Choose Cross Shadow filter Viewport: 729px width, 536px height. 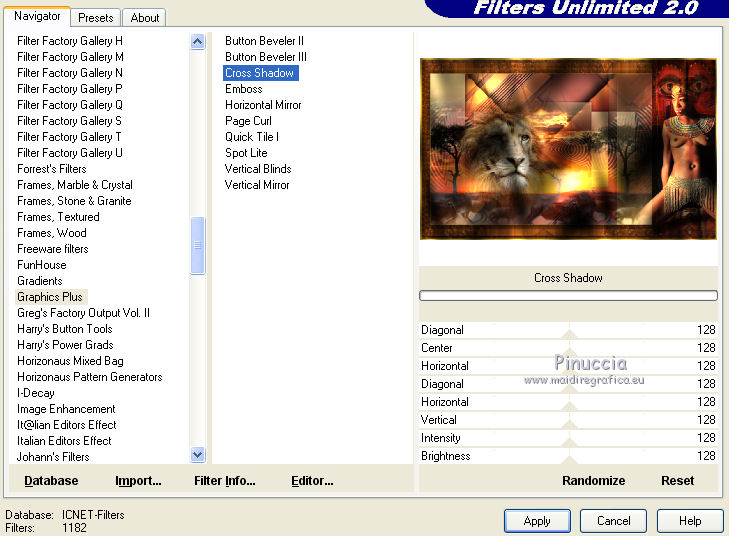tap(259, 73)
